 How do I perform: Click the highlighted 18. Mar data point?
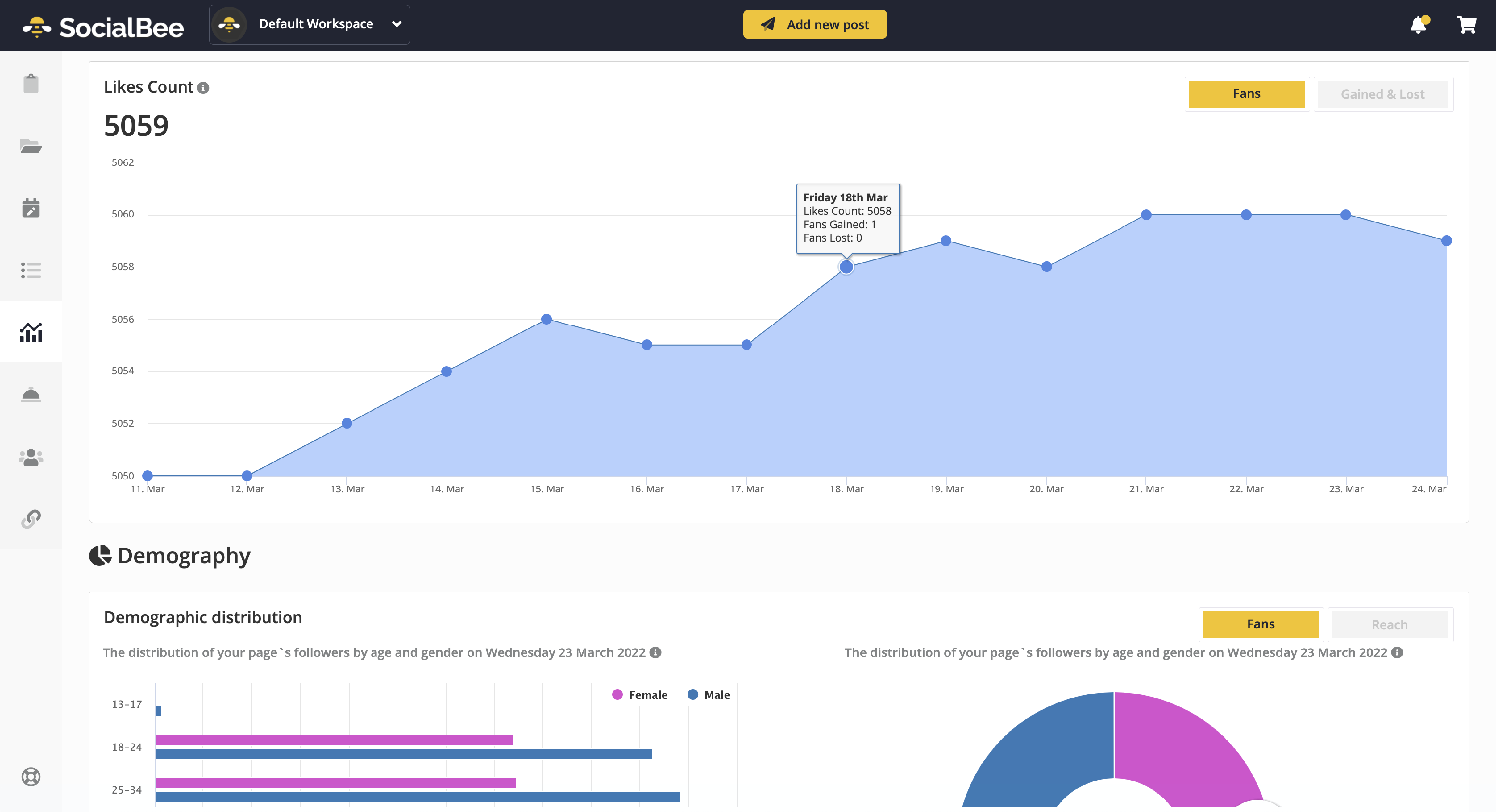click(x=846, y=267)
